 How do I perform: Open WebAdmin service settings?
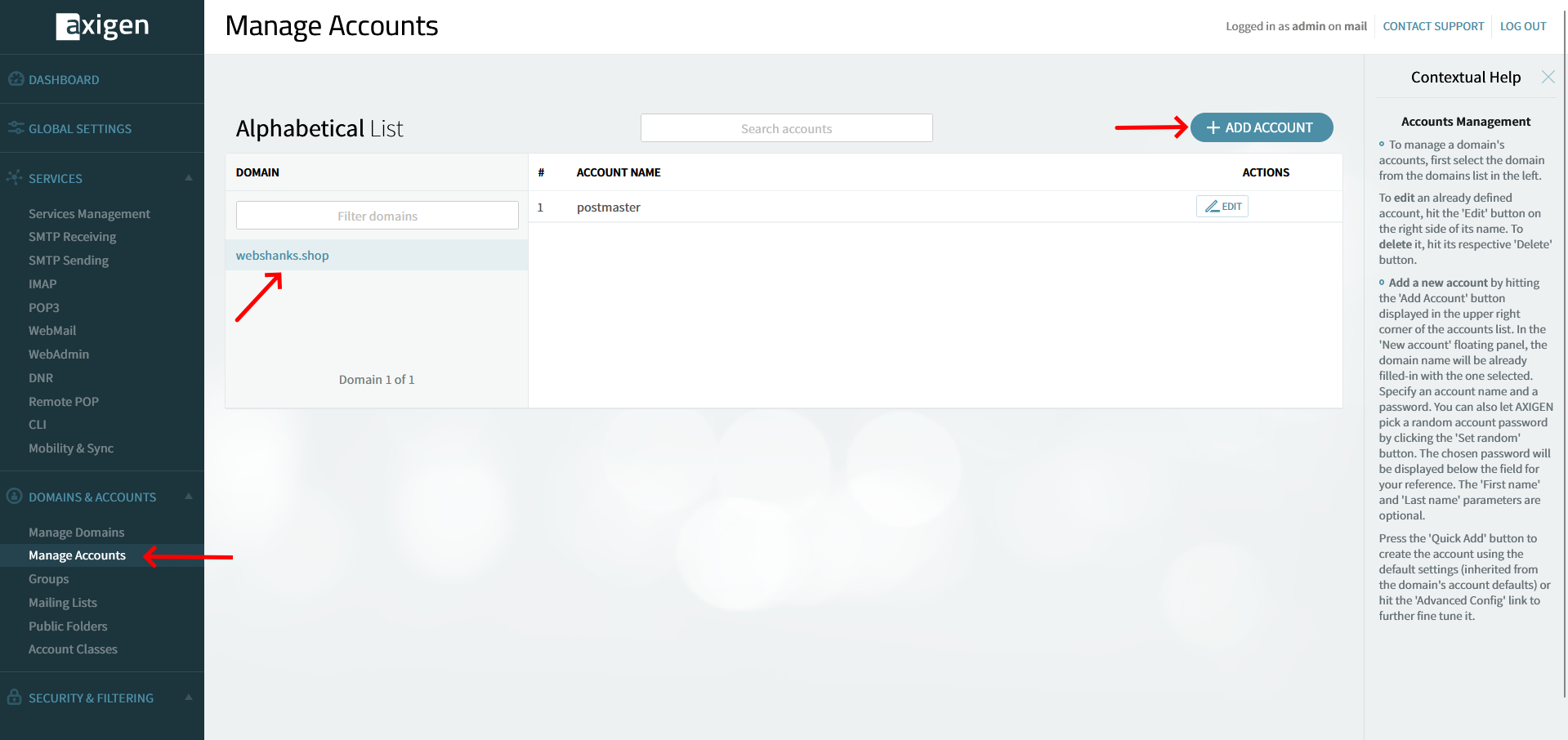point(59,354)
